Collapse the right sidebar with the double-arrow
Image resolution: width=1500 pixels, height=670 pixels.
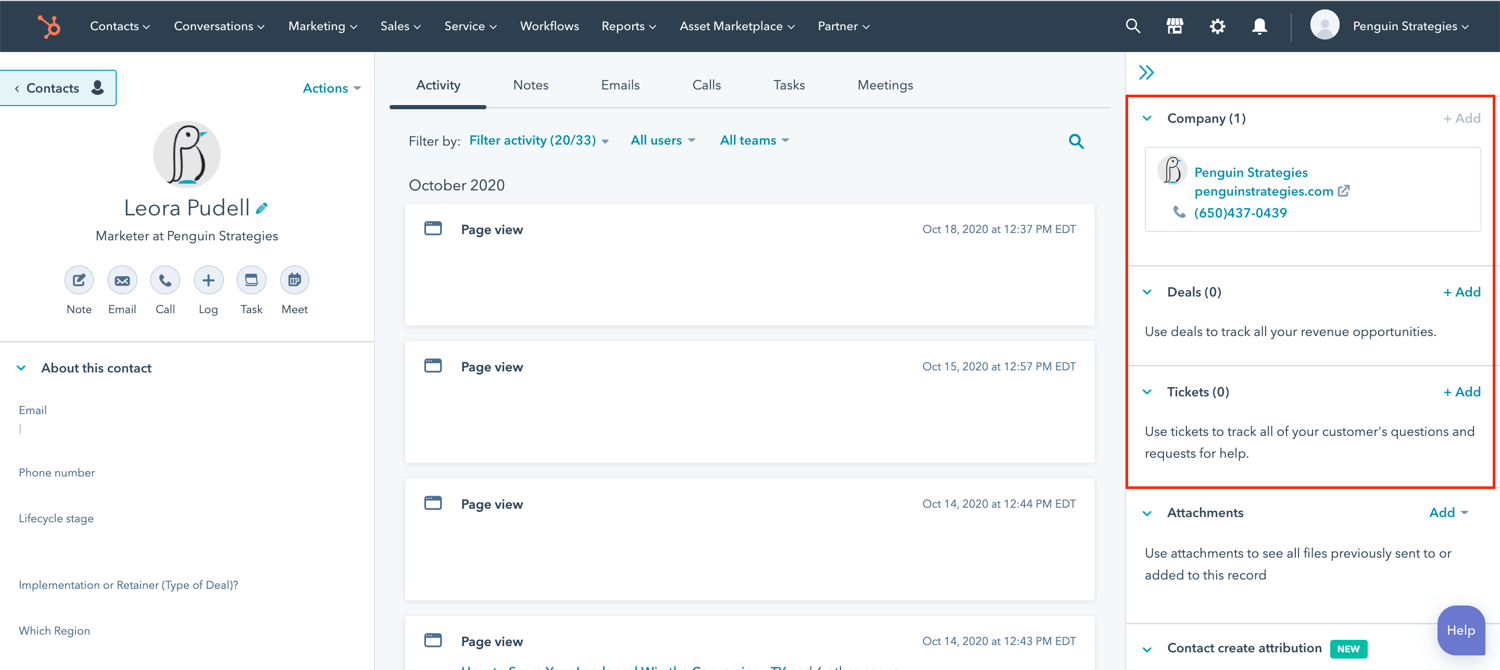(1146, 71)
